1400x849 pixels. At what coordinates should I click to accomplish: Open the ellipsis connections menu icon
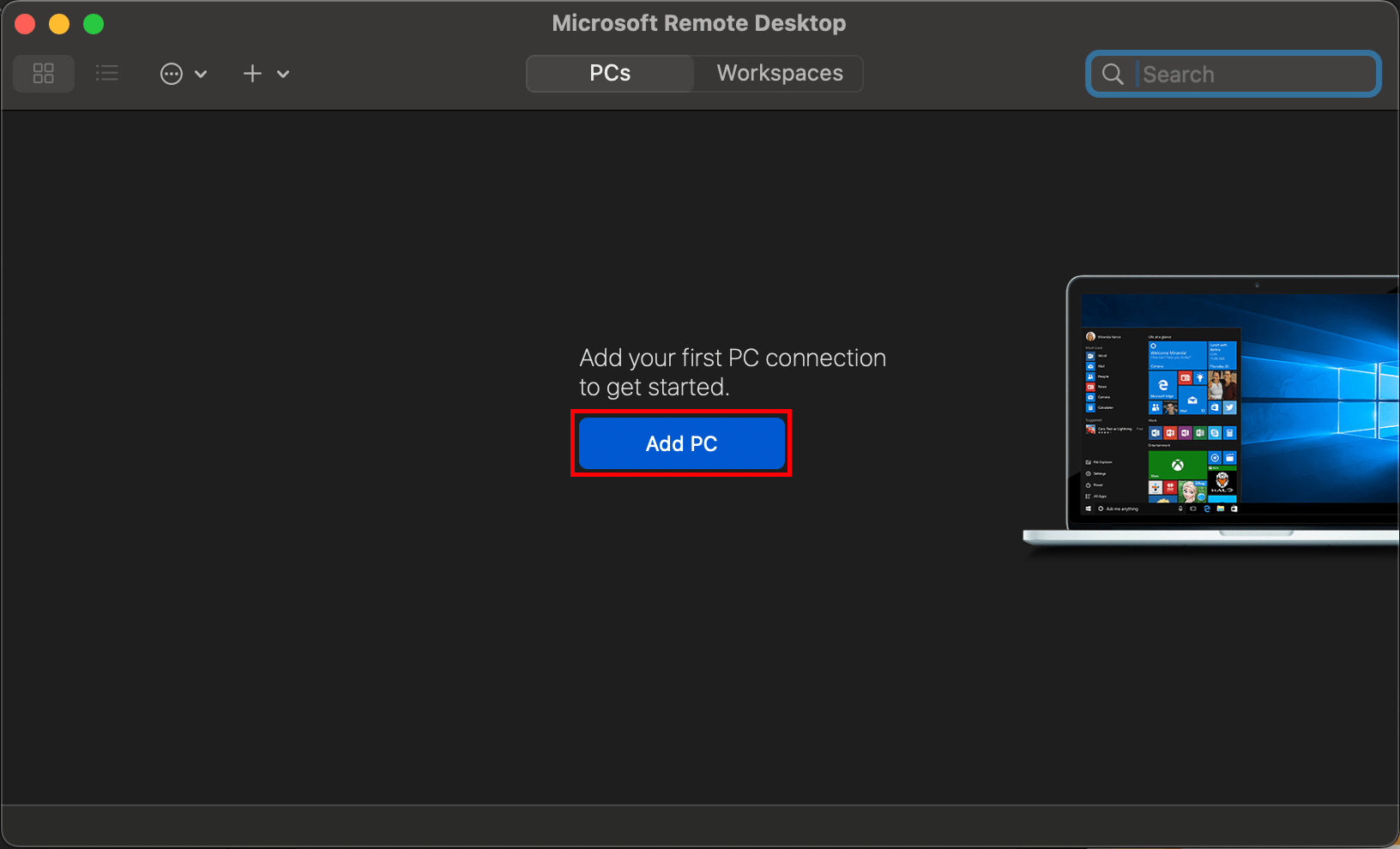[172, 74]
